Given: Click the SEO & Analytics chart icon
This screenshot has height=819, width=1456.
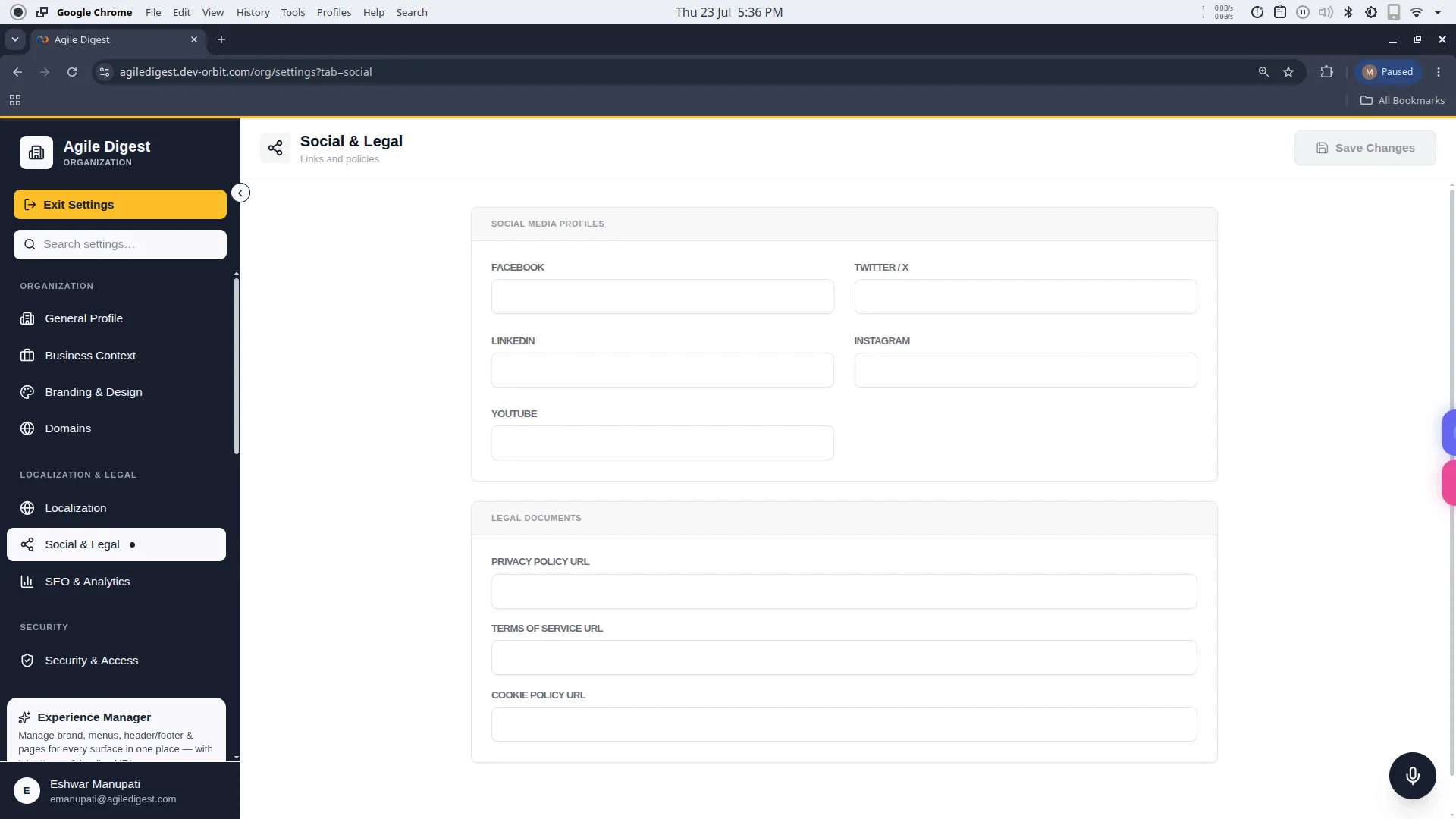Looking at the screenshot, I should [27, 582].
